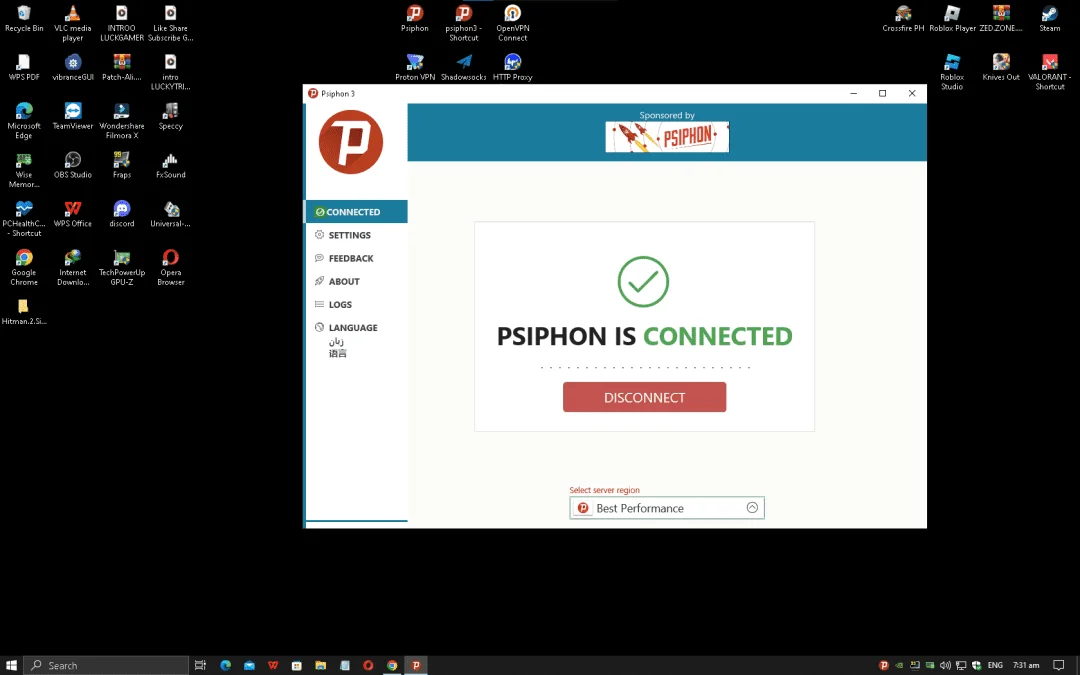Screen dimensions: 1080x675
Task: Open Fraps desktop icon
Action: [x=121, y=165]
